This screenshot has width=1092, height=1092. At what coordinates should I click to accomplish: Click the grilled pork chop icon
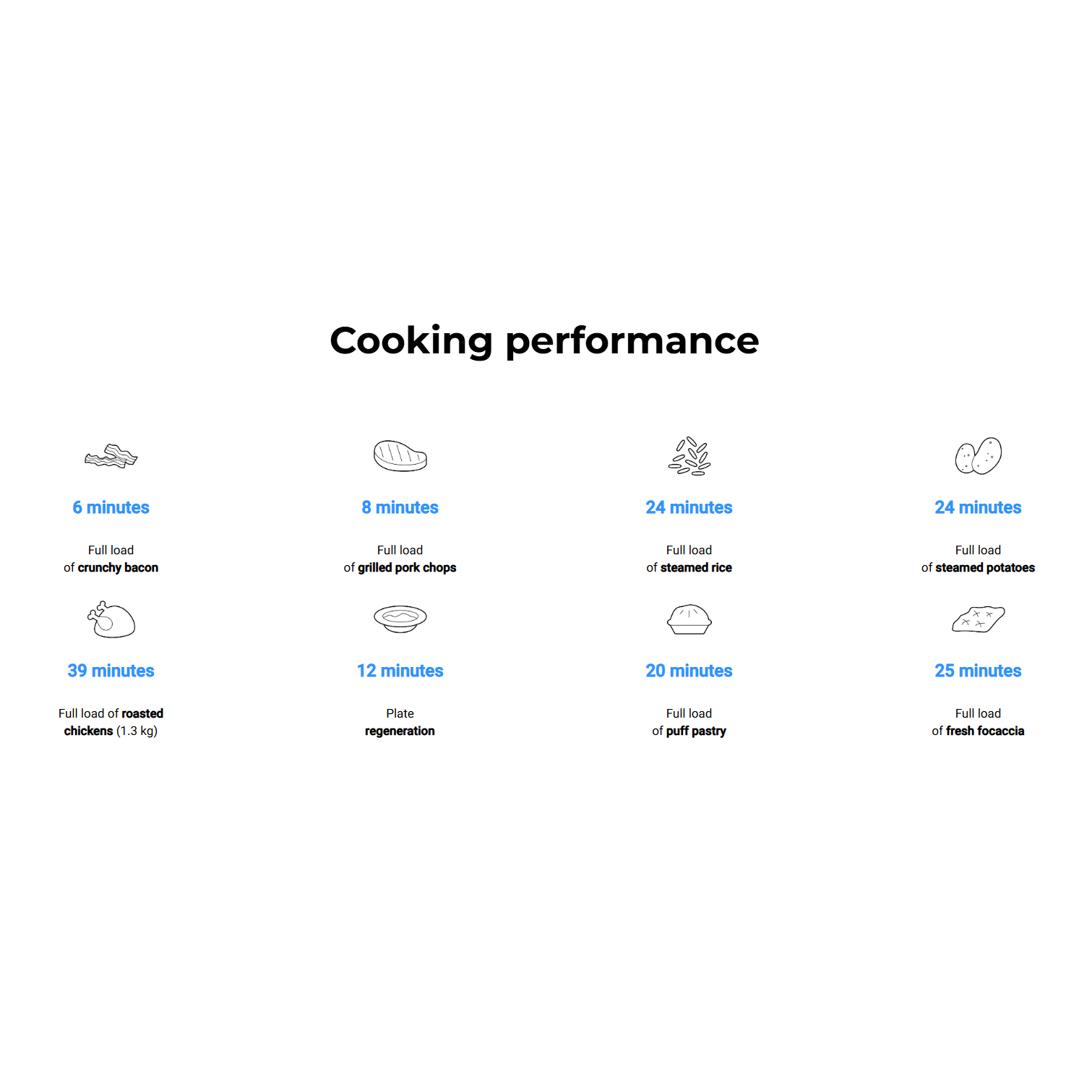pyautogui.click(x=400, y=456)
